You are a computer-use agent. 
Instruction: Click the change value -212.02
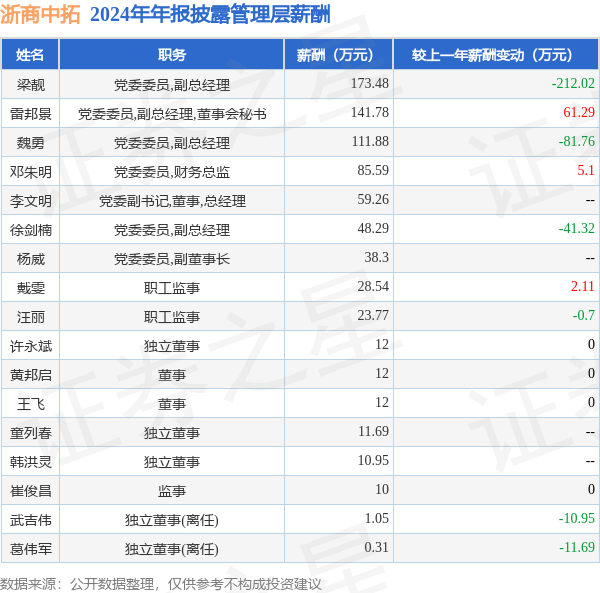pyautogui.click(x=573, y=83)
